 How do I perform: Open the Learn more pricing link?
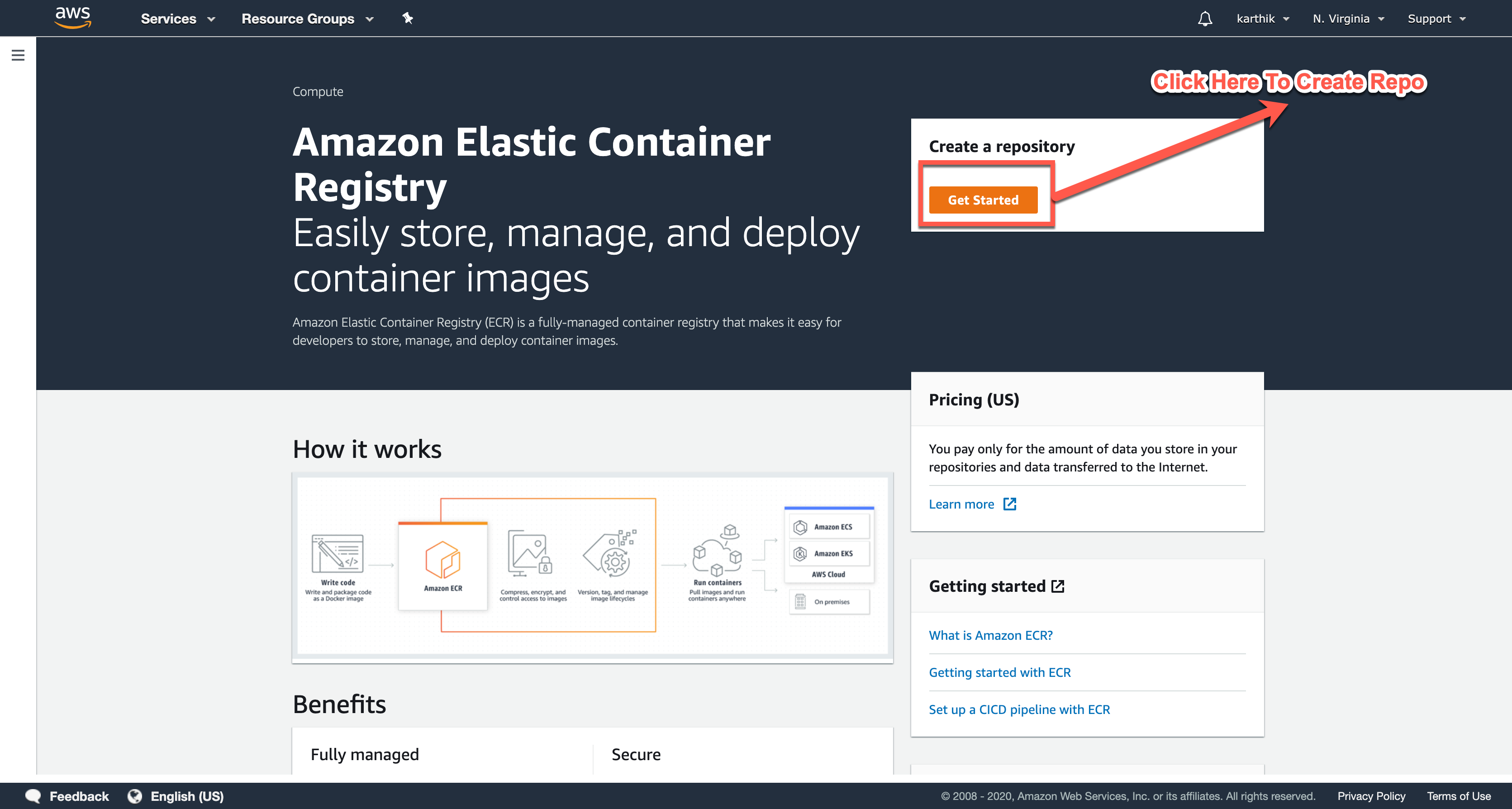click(x=961, y=504)
